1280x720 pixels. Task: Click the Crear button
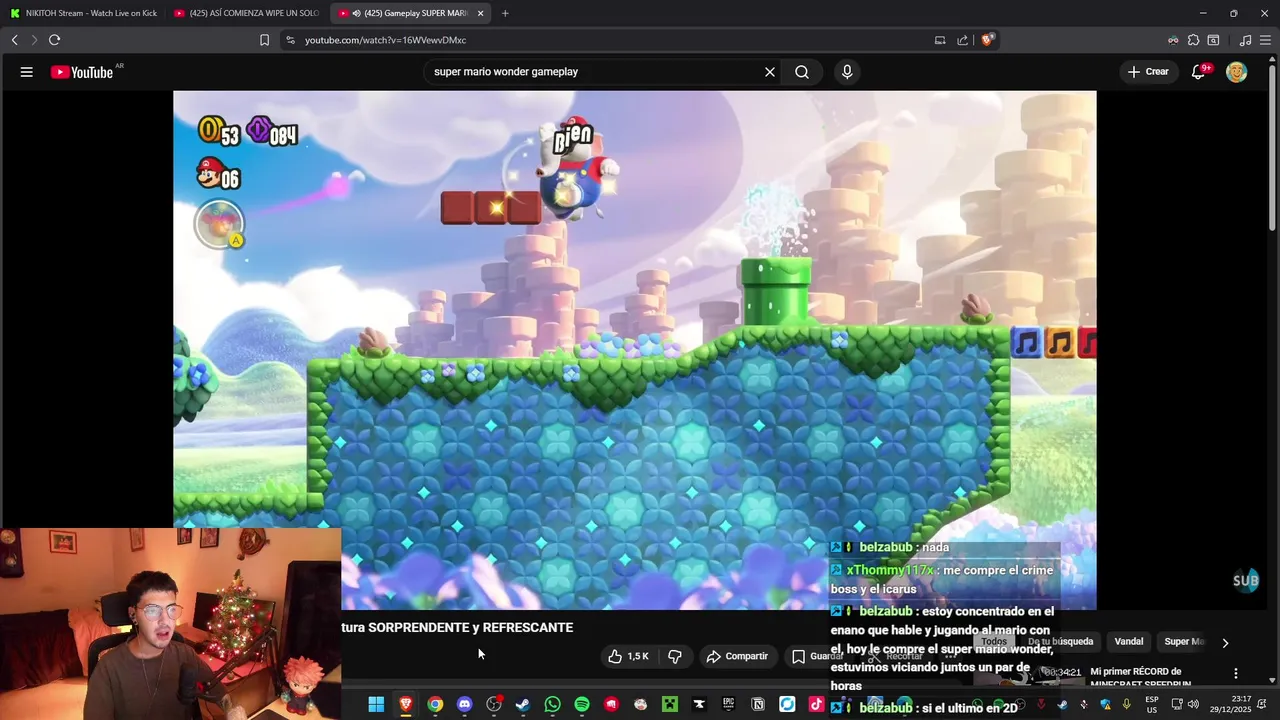coord(1148,72)
